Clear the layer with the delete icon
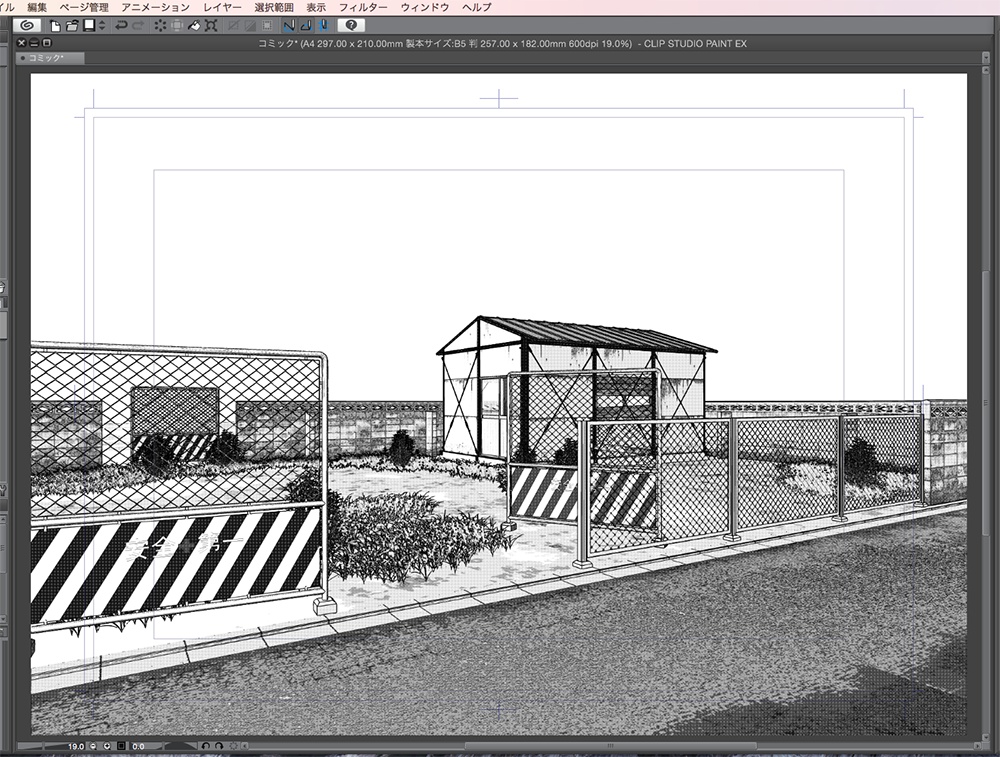 point(160,26)
